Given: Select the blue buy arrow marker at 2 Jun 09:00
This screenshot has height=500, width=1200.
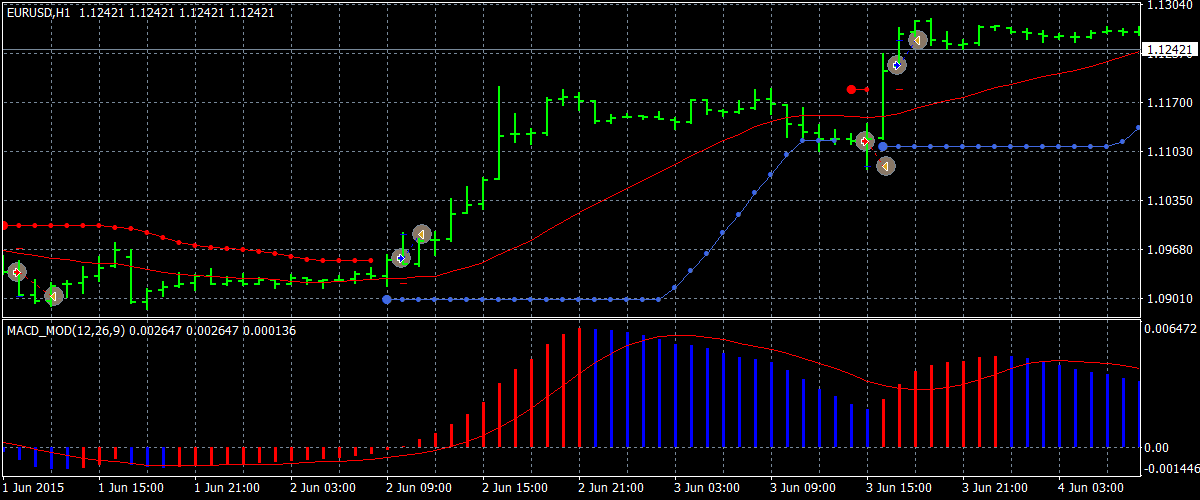Looking at the screenshot, I should pos(401,258).
